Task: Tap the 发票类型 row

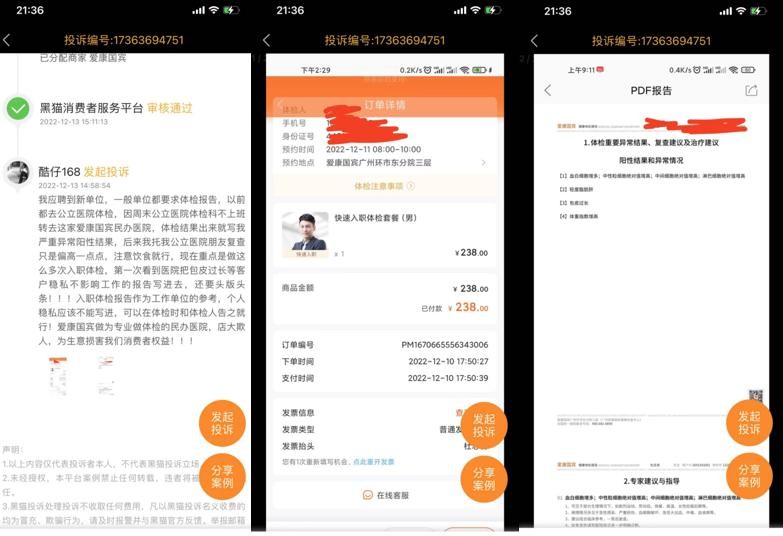Action: pyautogui.click(x=385, y=430)
